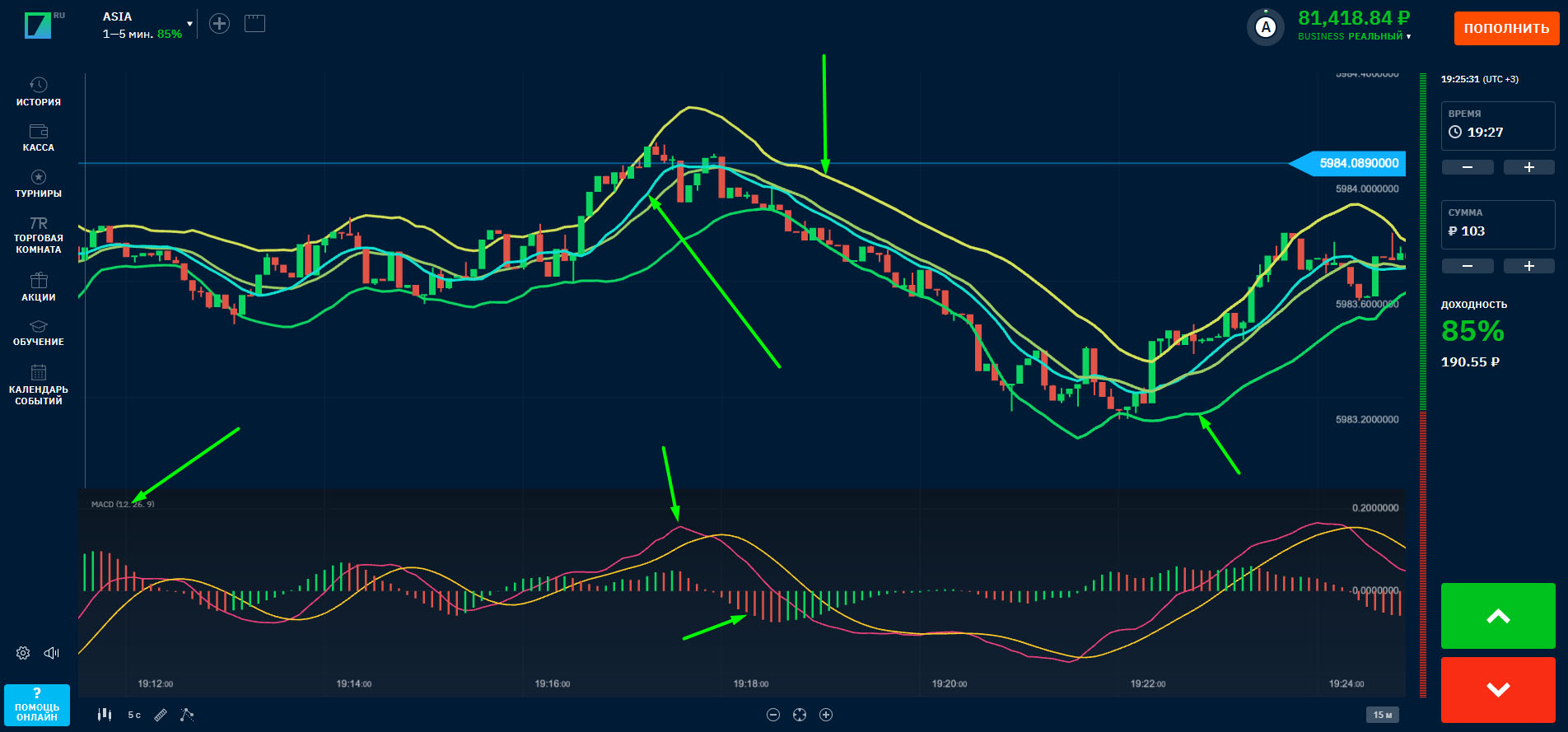
Task: Place a down trade with the red button
Action: point(1498,690)
